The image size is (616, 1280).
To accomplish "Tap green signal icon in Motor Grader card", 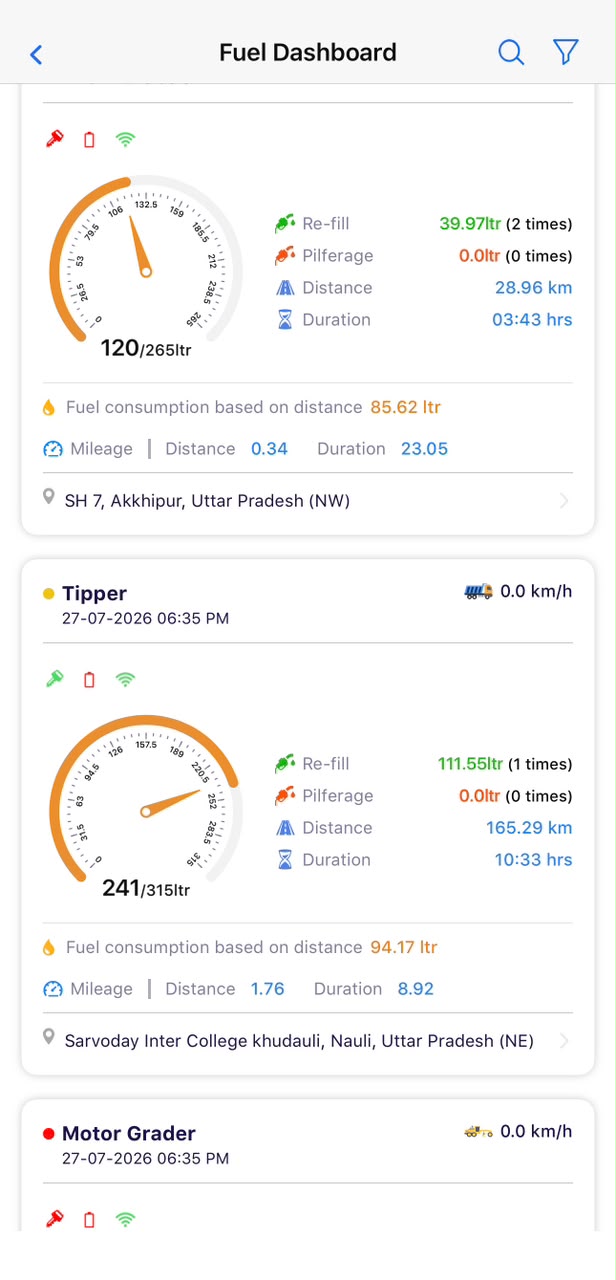I will (x=125, y=1220).
